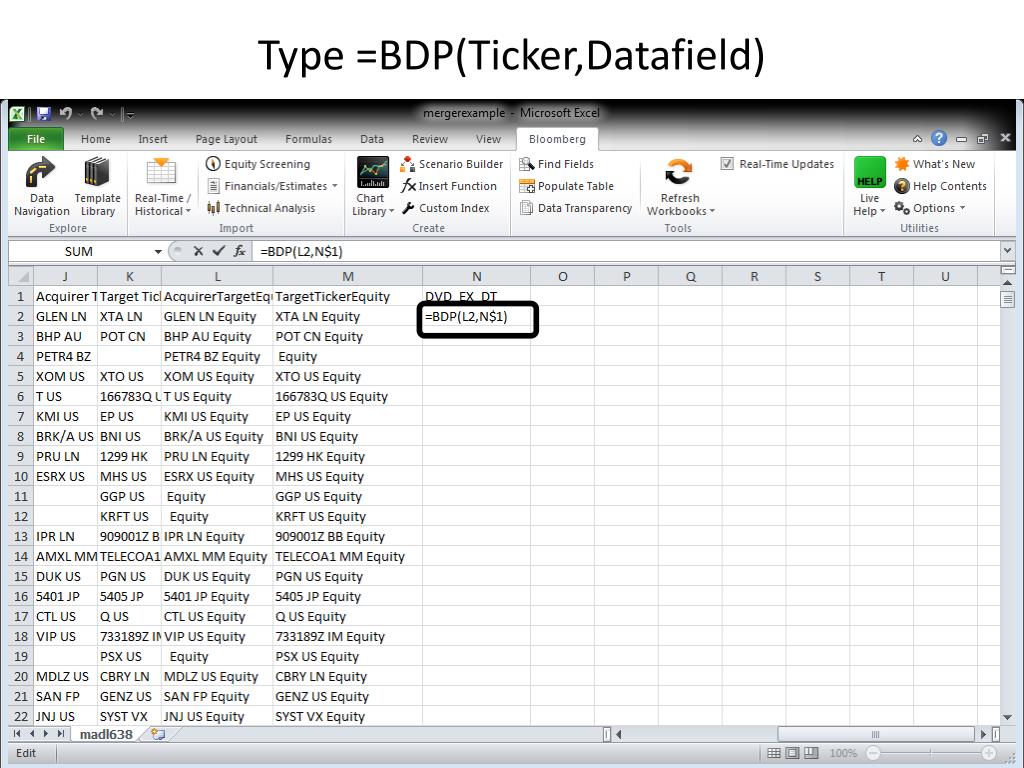Open Data Navigation in the Explore group
Screen dimensions: 1024x768
pos(41,186)
